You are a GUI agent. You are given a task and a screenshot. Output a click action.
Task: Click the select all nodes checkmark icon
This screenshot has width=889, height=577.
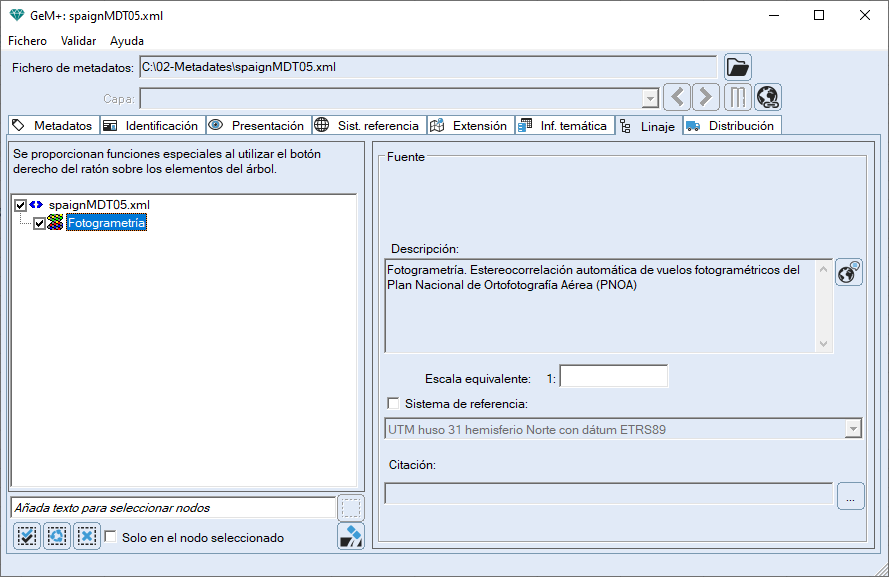pos(27,537)
